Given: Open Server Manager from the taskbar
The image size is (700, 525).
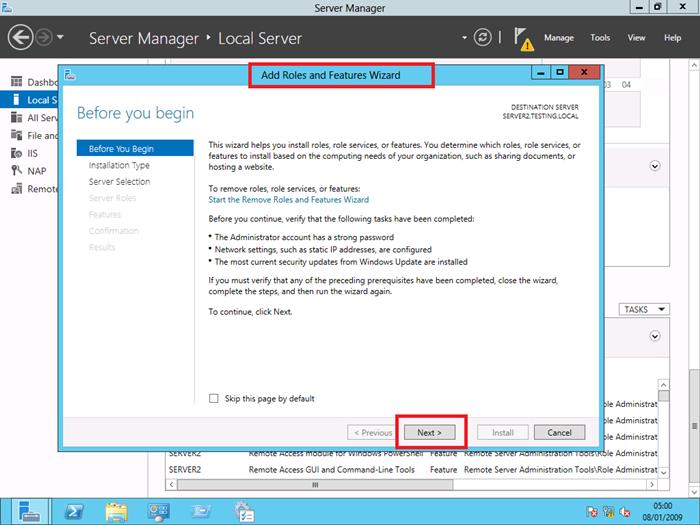Looking at the screenshot, I should coord(29,512).
